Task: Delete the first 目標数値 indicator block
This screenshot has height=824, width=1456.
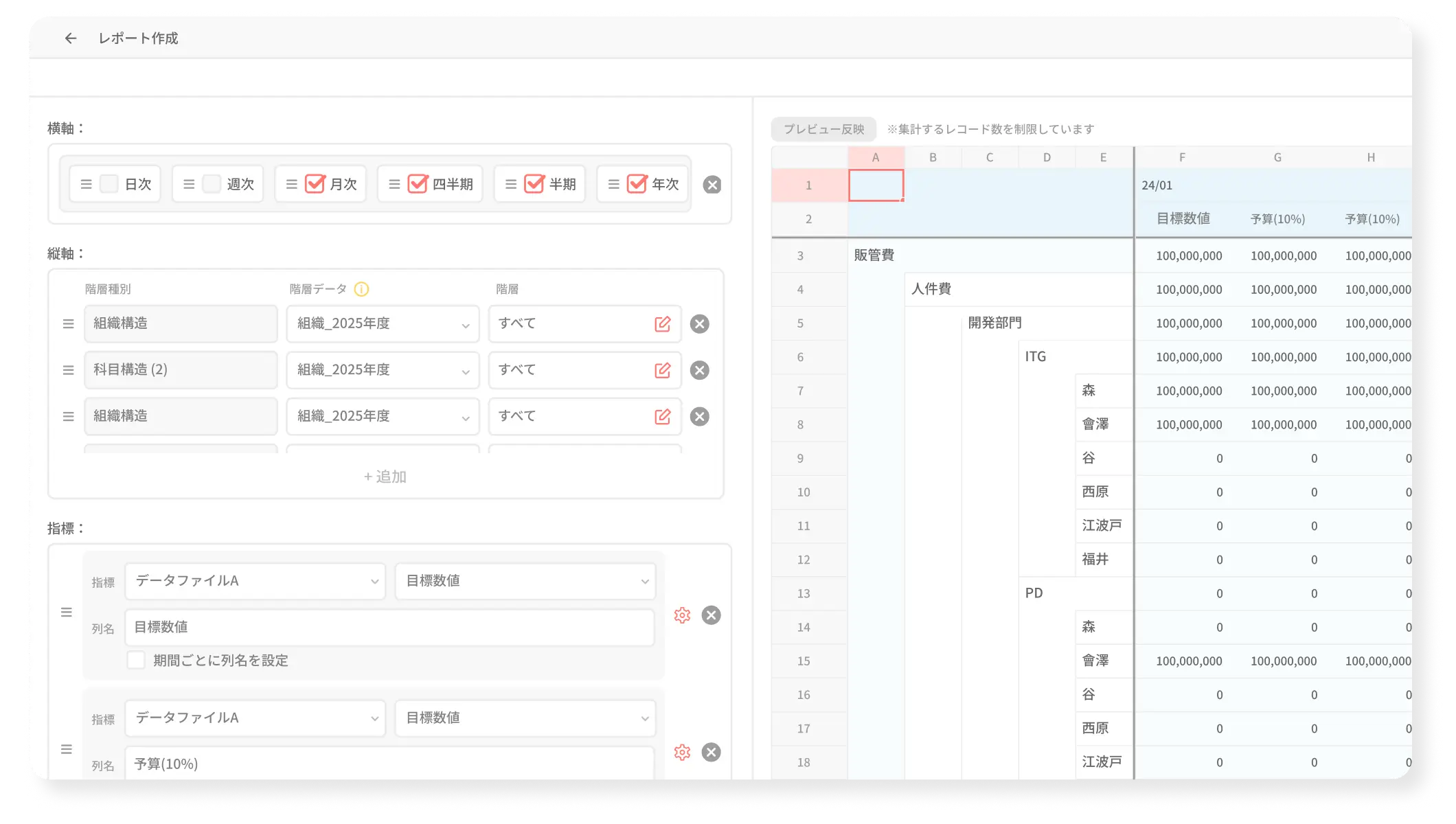Action: (711, 615)
